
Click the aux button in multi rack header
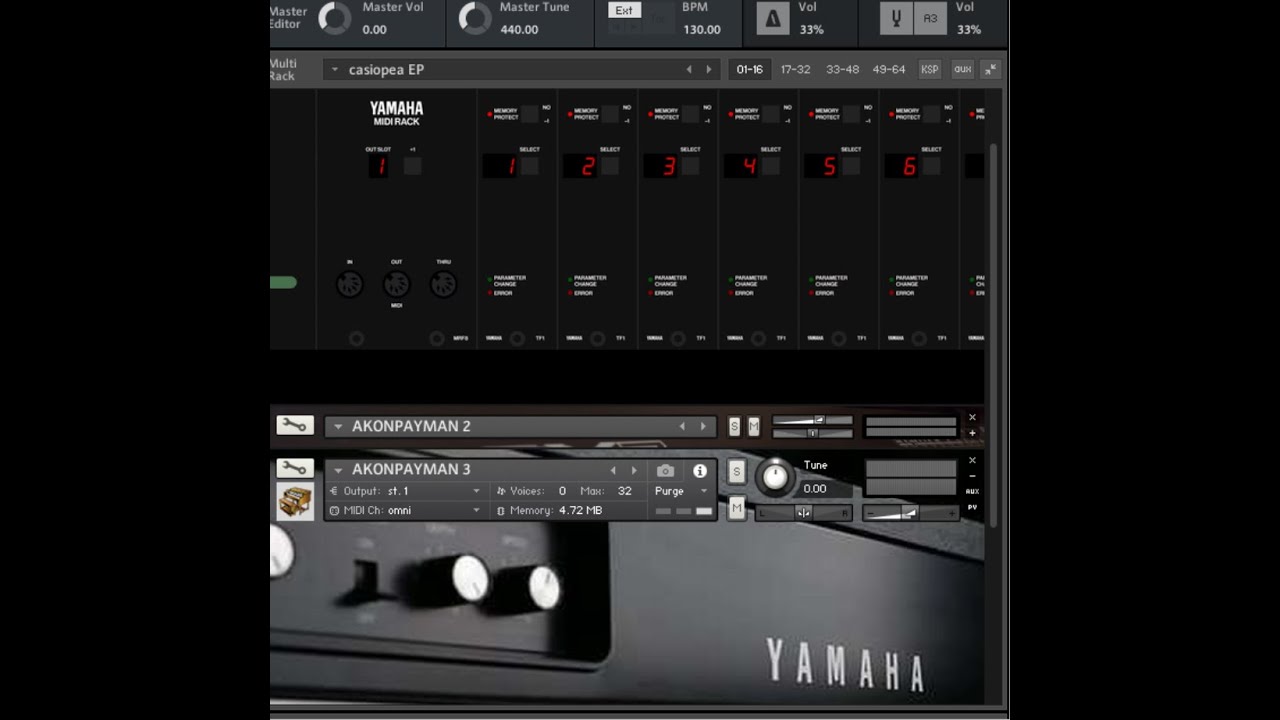(x=962, y=69)
